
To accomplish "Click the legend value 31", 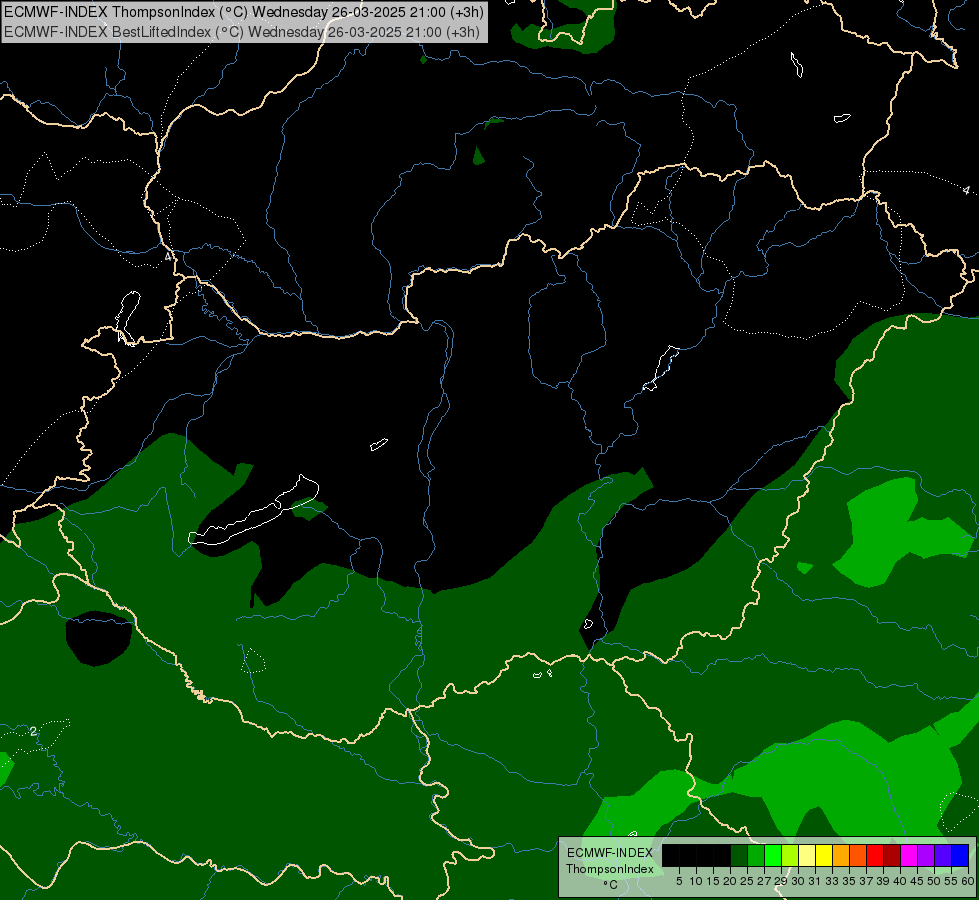I will click(x=815, y=881).
